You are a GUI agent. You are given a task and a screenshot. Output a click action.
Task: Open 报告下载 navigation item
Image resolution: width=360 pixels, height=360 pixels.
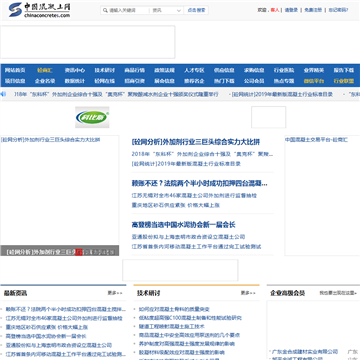click(x=344, y=70)
